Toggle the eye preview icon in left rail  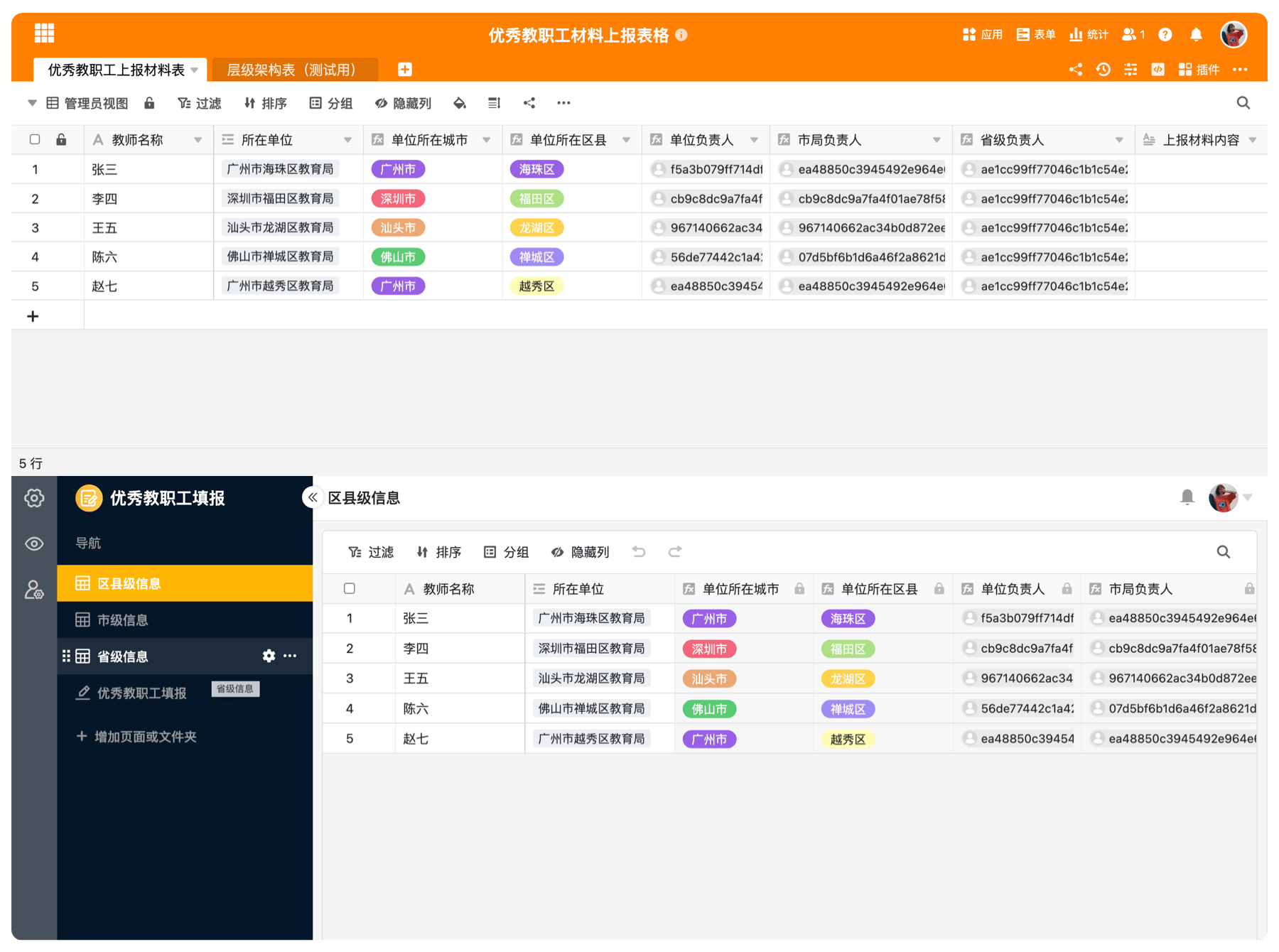coord(34,543)
